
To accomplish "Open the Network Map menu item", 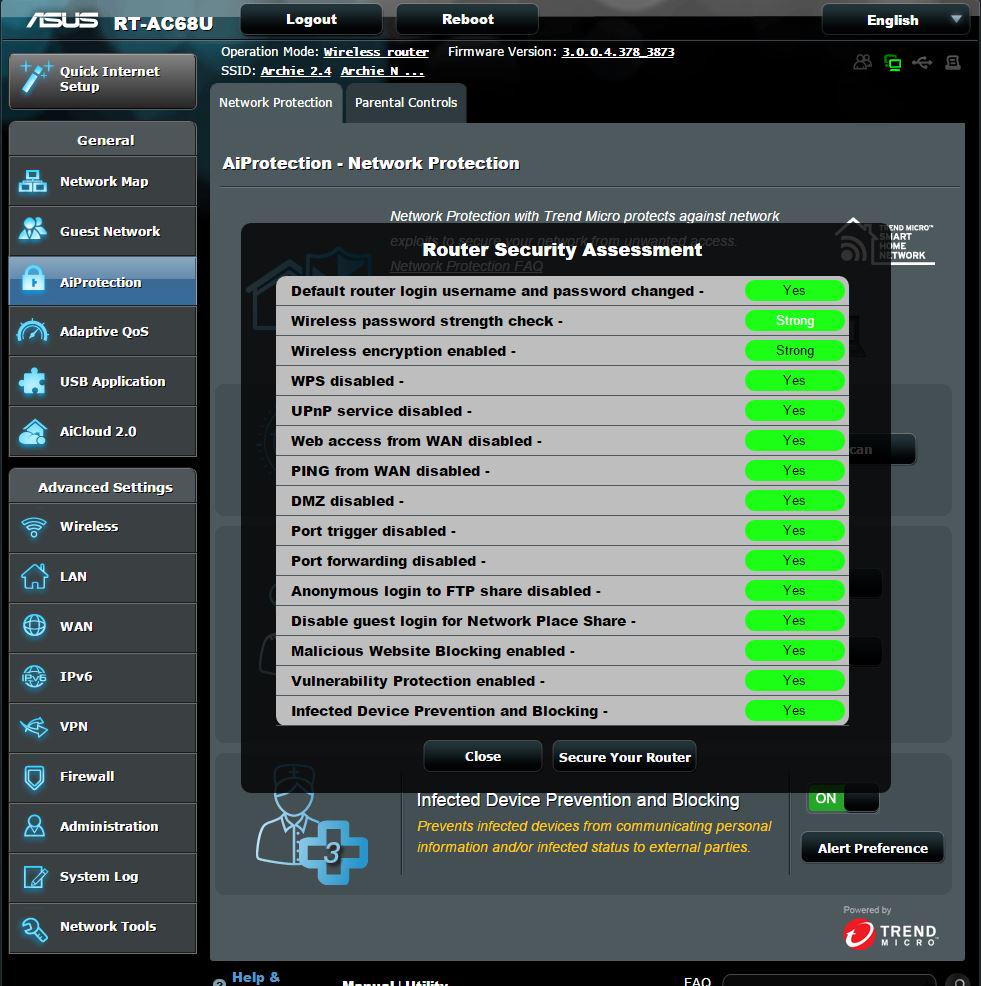I will coord(103,181).
